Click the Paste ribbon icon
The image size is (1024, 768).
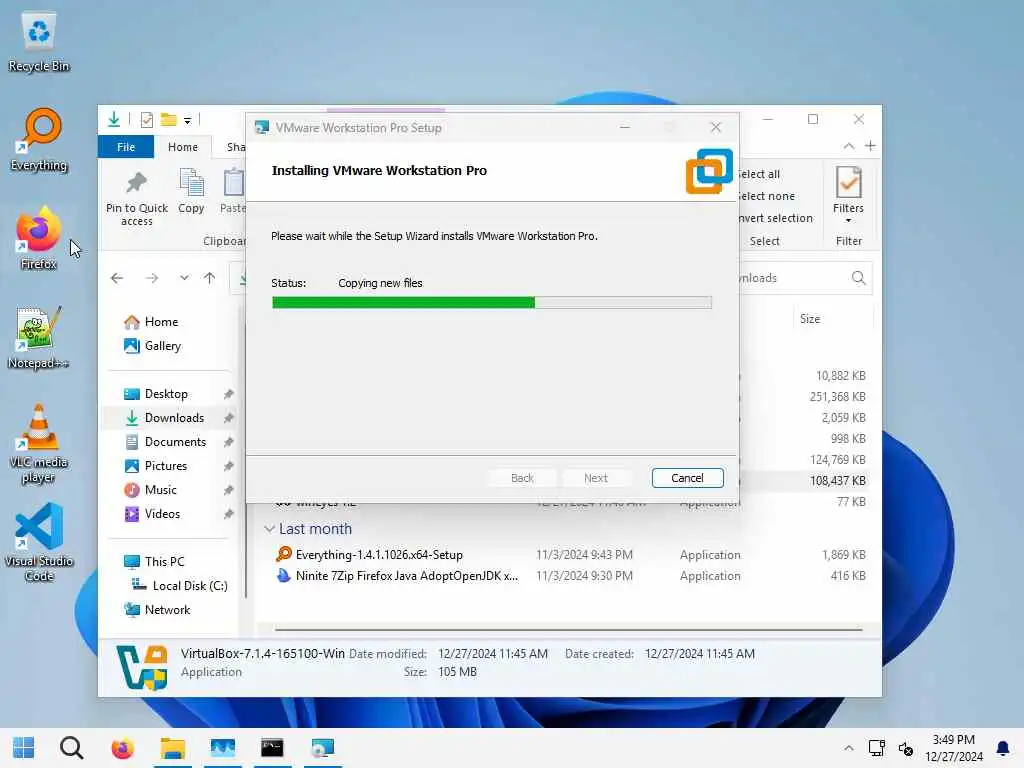coord(232,191)
